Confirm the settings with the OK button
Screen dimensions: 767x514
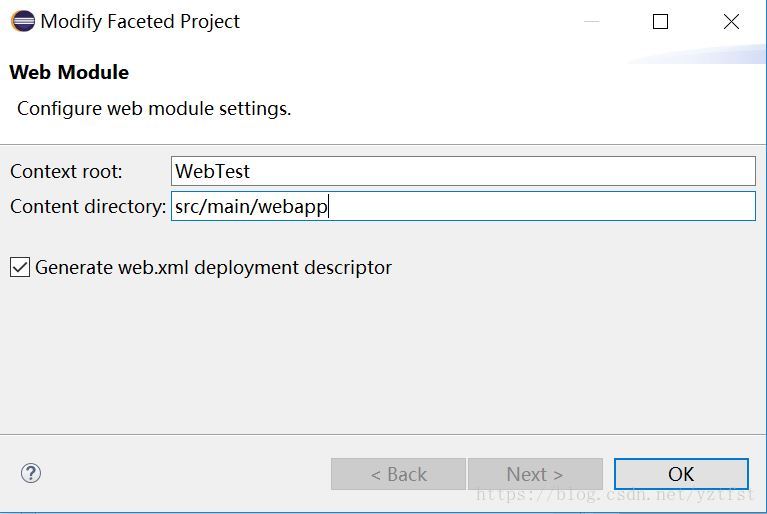(681, 474)
